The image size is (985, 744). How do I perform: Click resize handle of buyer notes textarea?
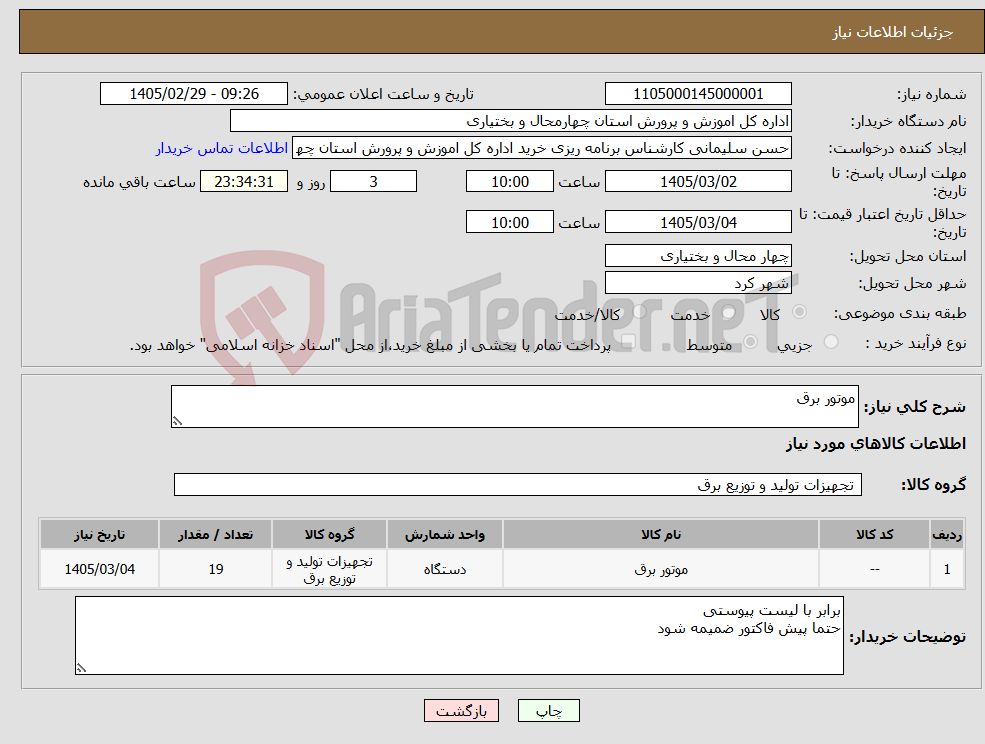point(81,668)
